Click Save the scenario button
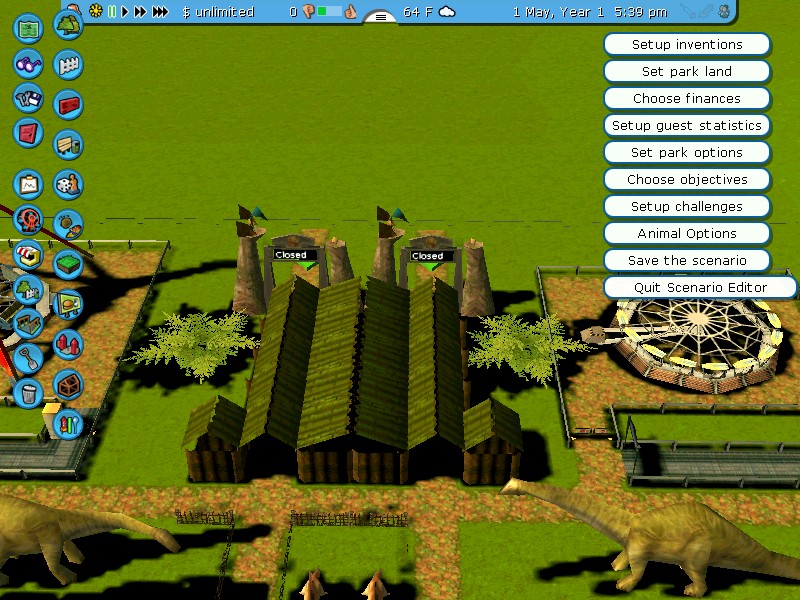 coord(686,261)
